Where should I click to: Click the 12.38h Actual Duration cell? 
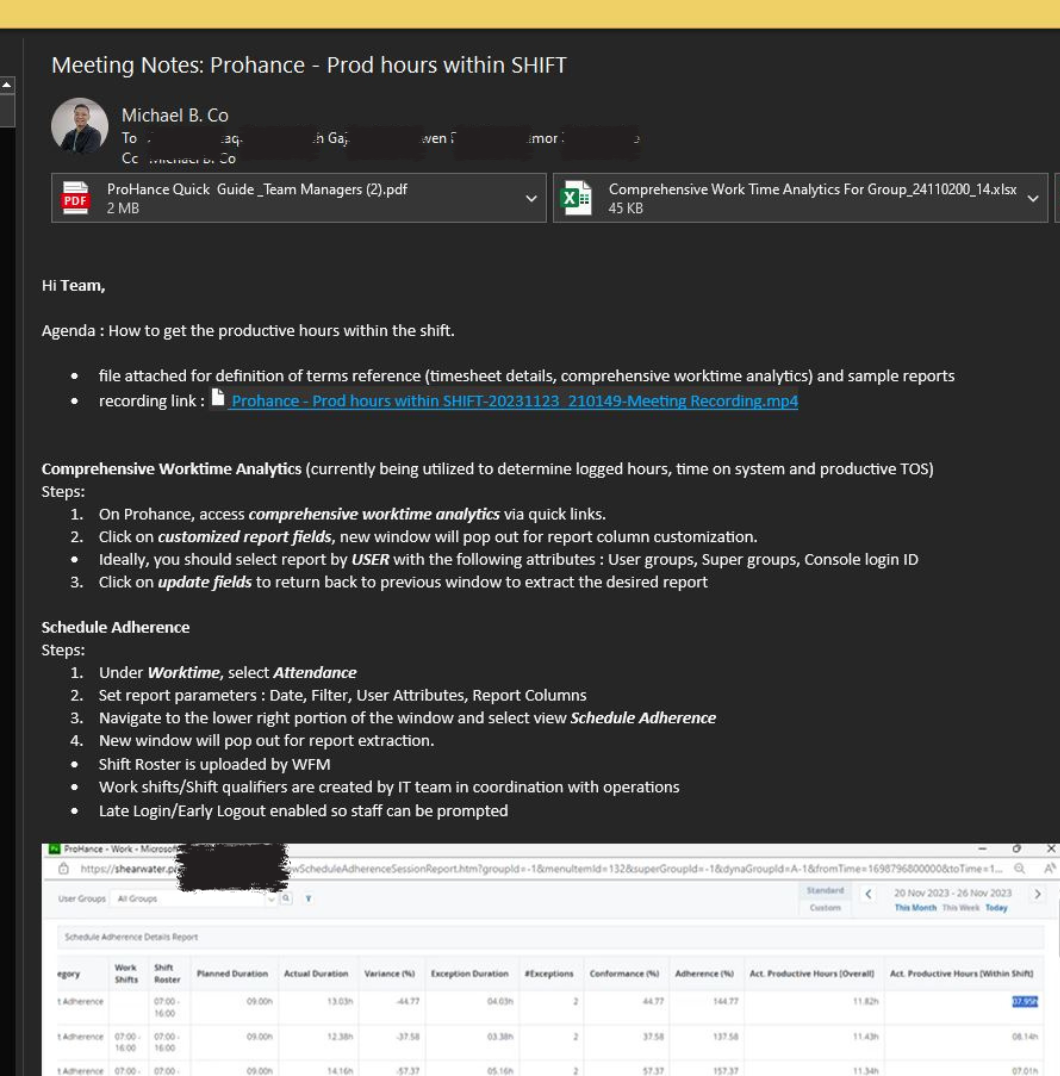point(340,1037)
